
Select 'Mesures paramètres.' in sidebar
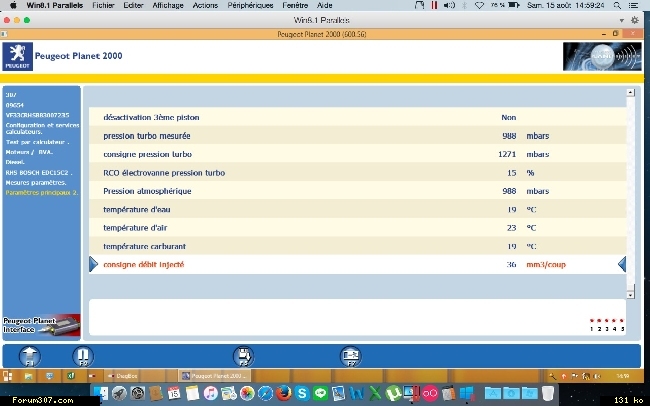36,182
